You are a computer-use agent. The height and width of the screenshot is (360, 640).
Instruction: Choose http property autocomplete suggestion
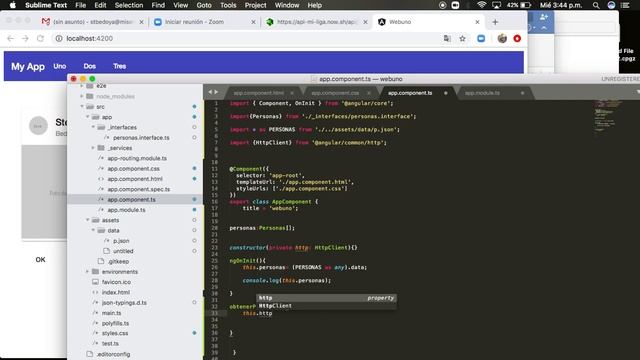click(326, 298)
